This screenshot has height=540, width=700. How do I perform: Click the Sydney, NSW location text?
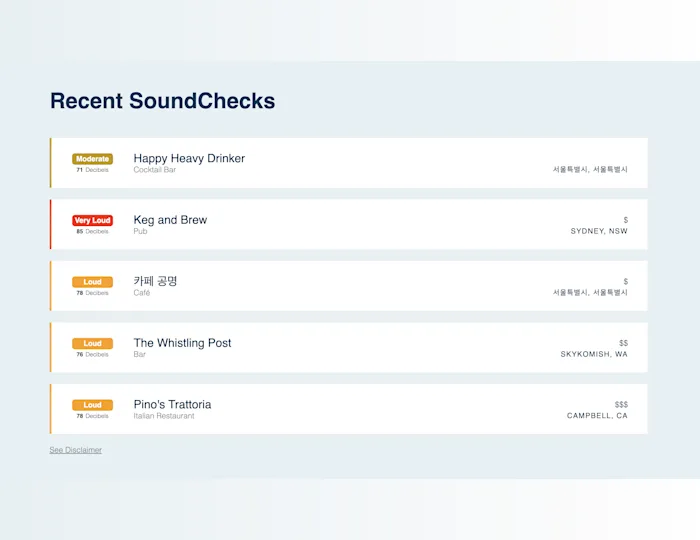599,231
